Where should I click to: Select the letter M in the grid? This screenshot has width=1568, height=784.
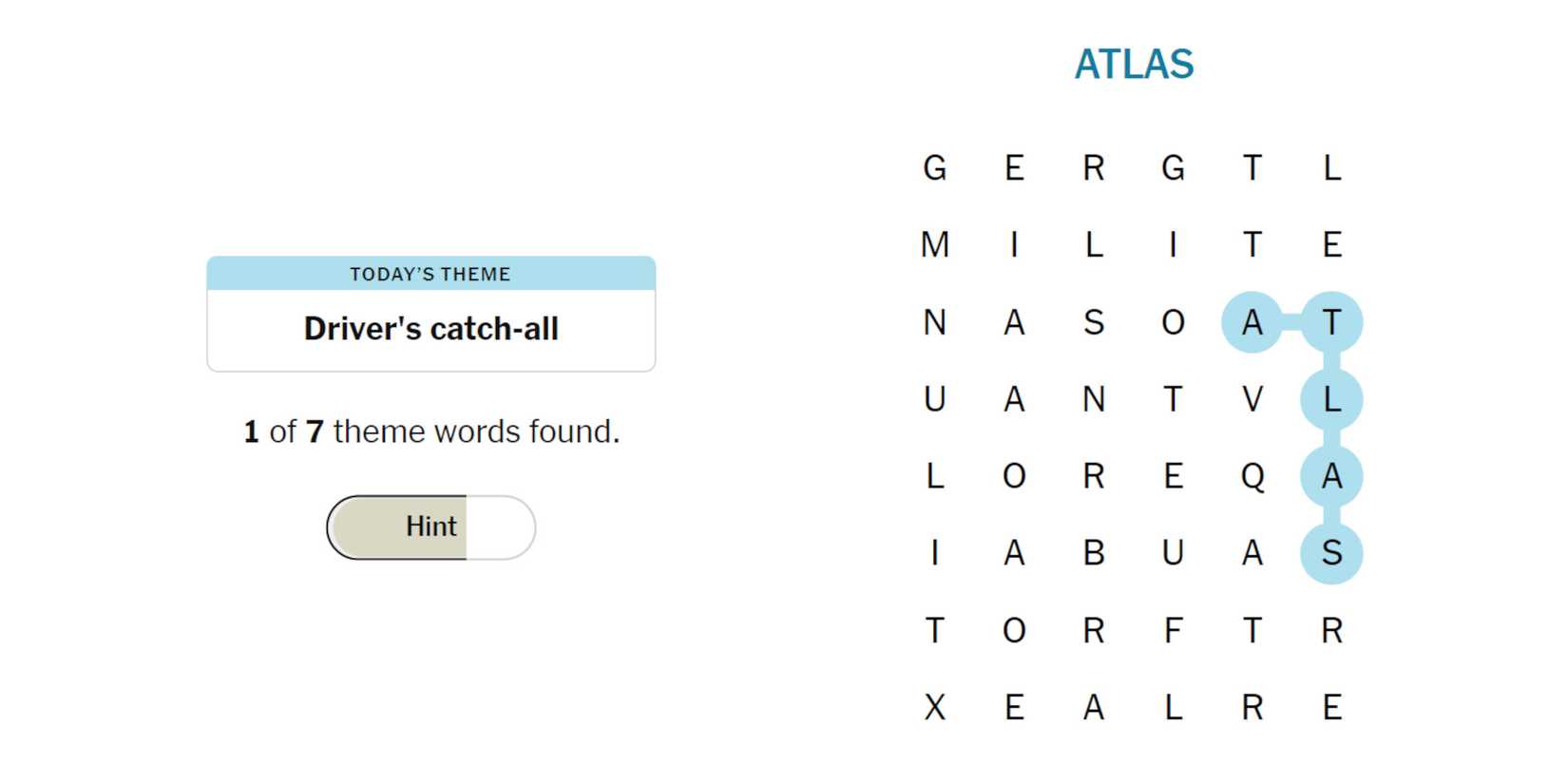(935, 245)
